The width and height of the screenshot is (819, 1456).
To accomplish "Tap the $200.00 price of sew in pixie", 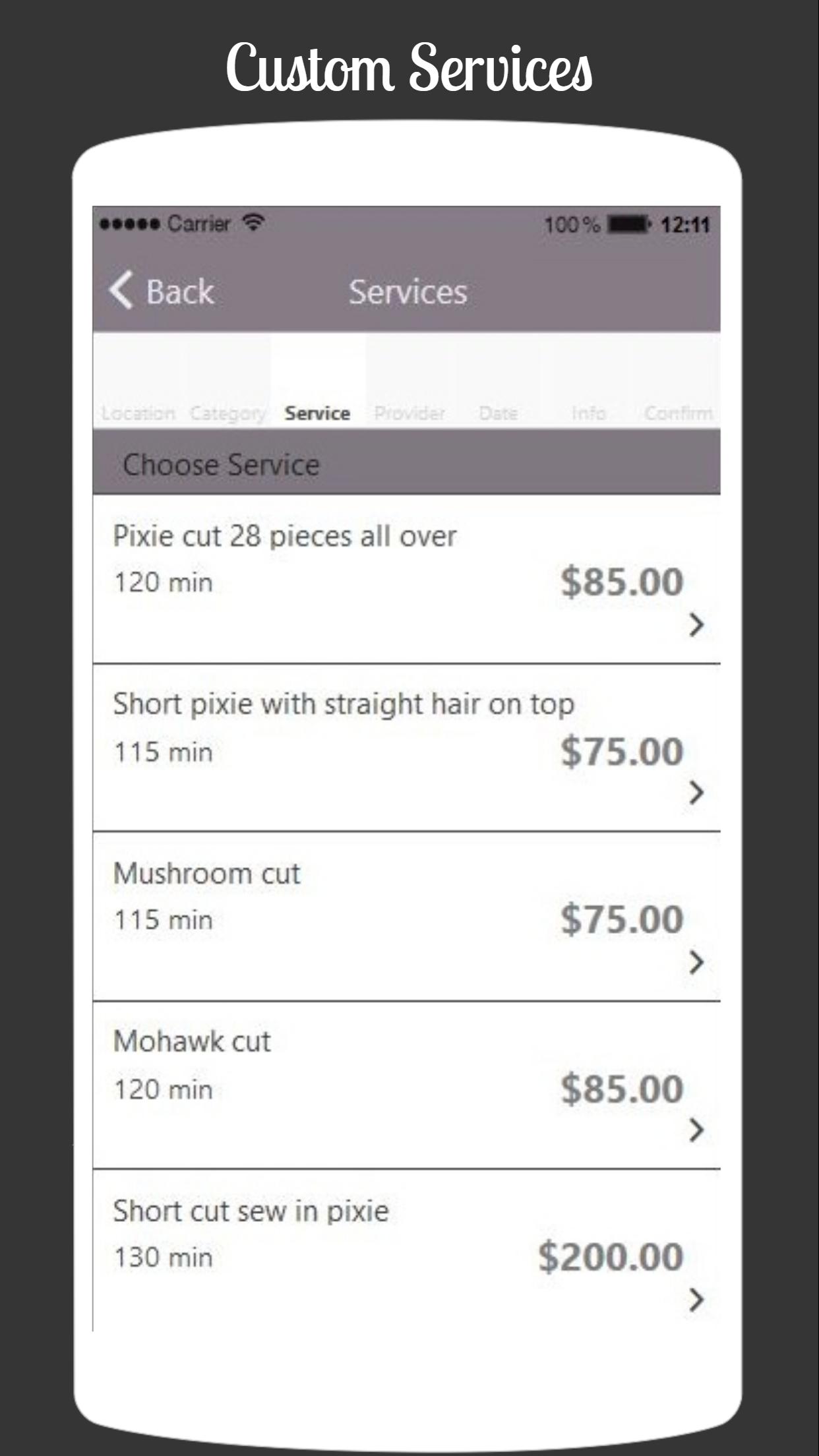I will click(611, 1256).
